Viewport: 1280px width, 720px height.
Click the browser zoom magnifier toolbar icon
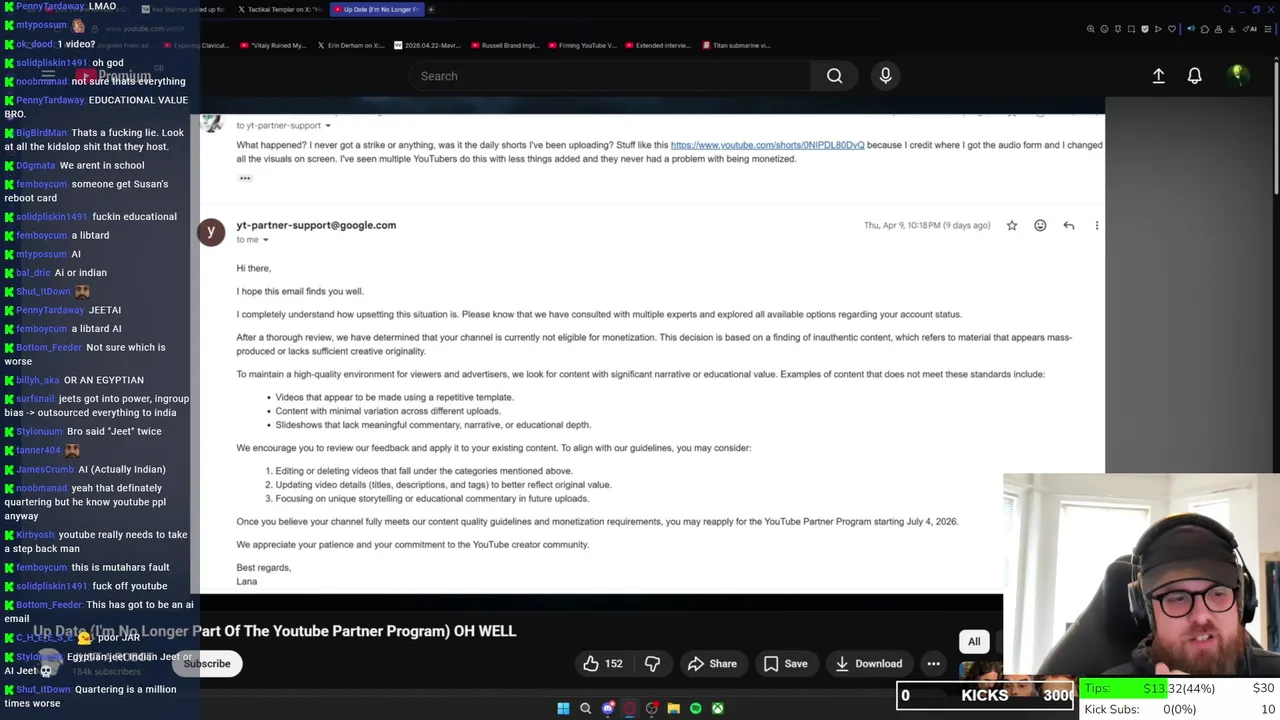[1090, 29]
